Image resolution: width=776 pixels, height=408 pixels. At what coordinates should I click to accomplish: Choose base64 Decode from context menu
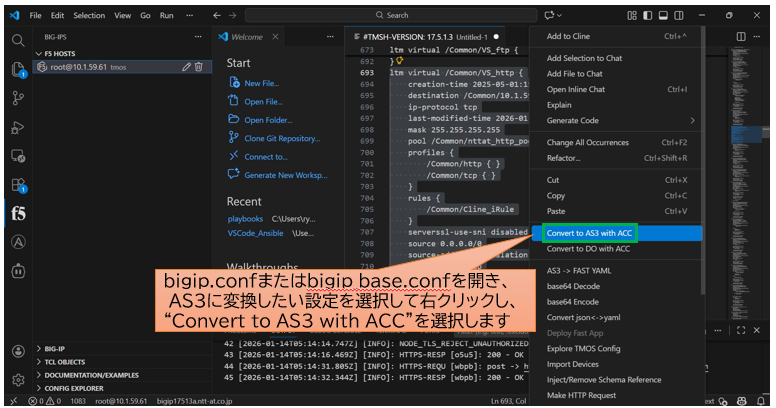(617, 286)
